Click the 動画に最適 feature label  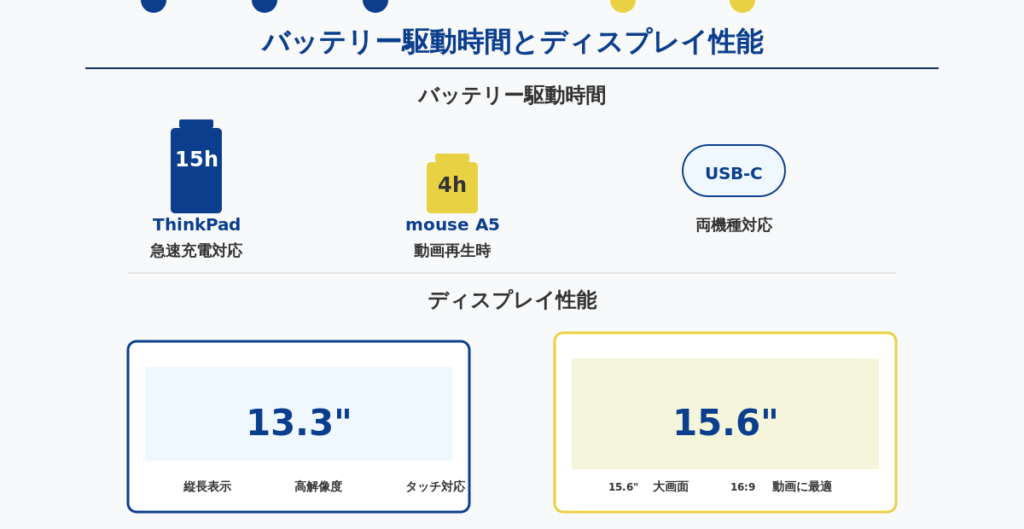[801, 486]
